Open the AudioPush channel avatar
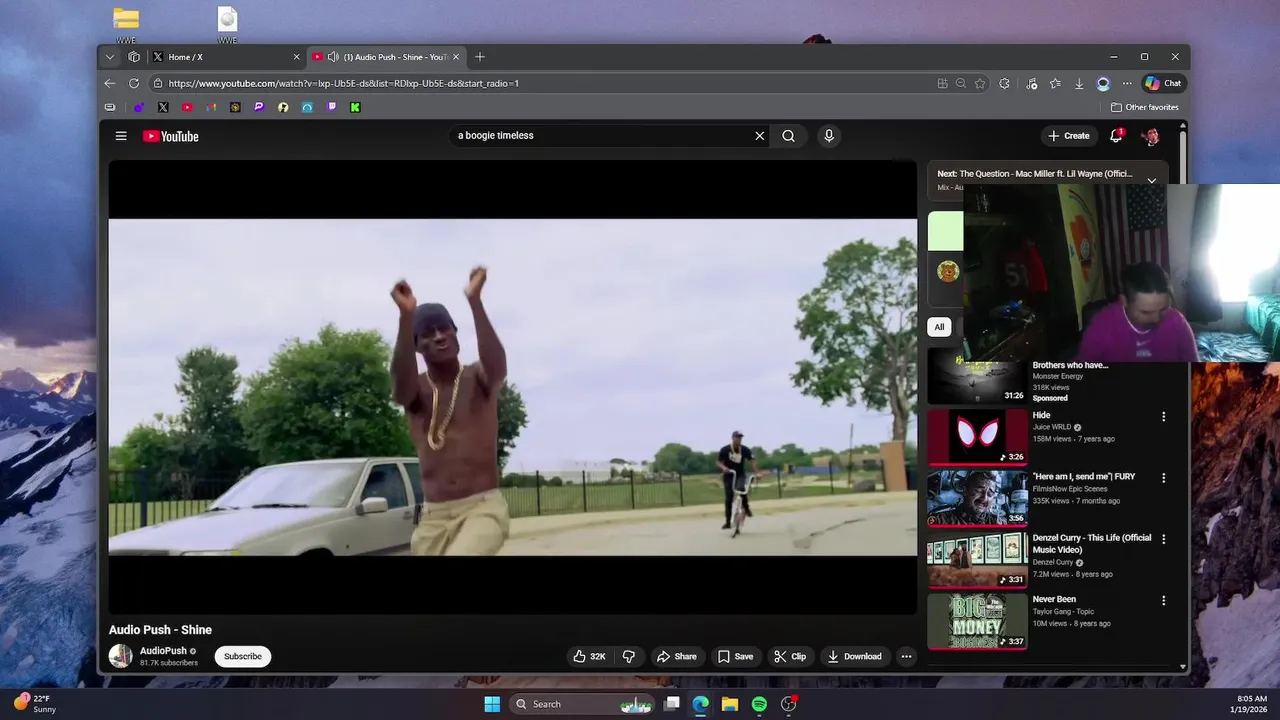 (121, 656)
